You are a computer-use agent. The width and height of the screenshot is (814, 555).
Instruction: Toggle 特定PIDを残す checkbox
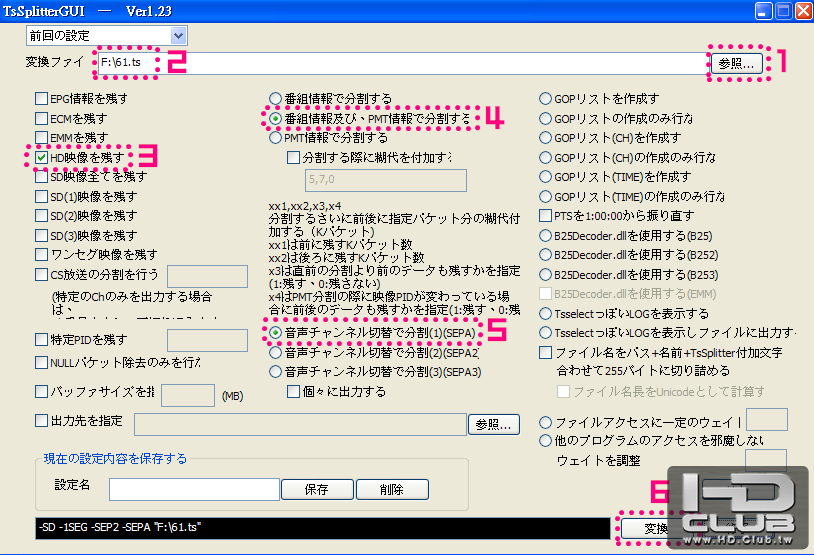click(42, 340)
